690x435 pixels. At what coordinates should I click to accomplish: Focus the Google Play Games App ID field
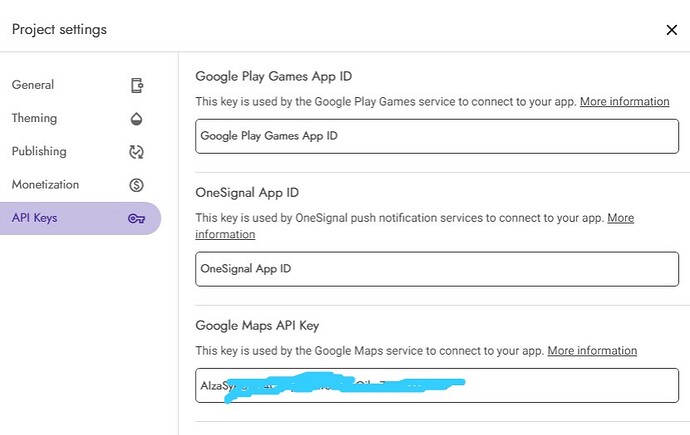pos(437,136)
